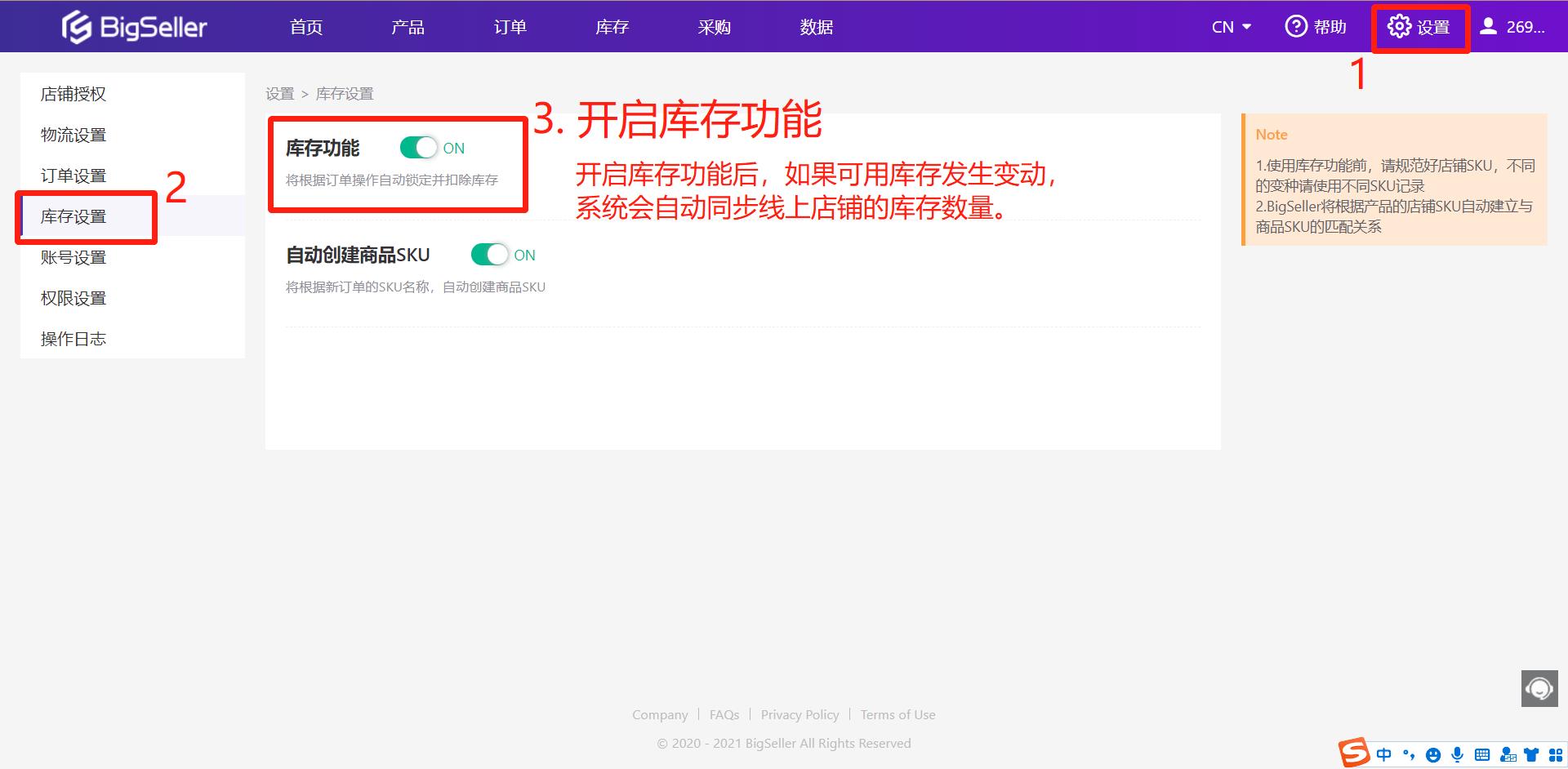Screen dimensions: 1568x769
Task: Click 设置 in the breadcrumb path
Action: [x=279, y=93]
